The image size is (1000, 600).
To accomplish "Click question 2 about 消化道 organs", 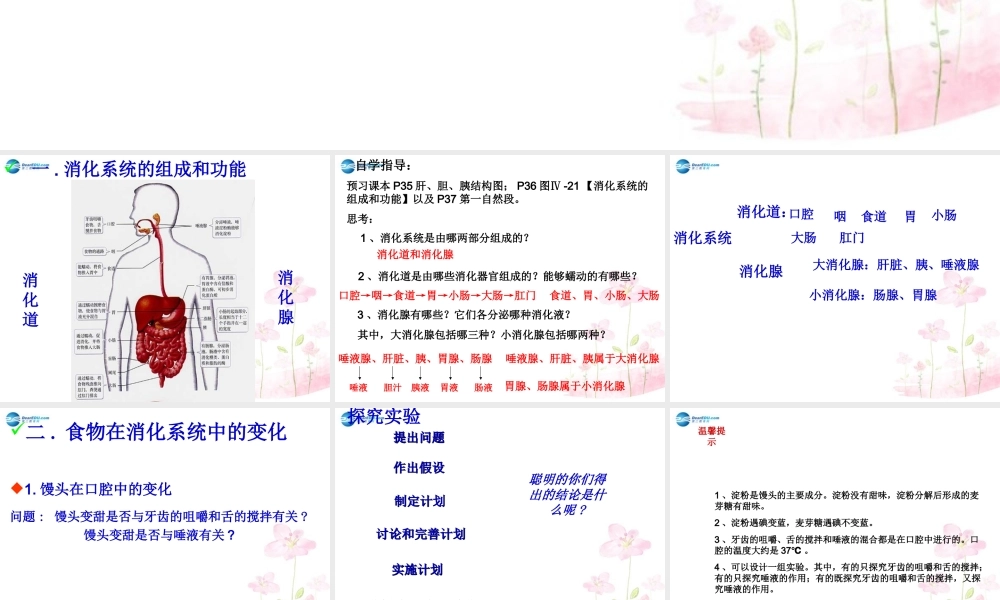I will 497,276.
